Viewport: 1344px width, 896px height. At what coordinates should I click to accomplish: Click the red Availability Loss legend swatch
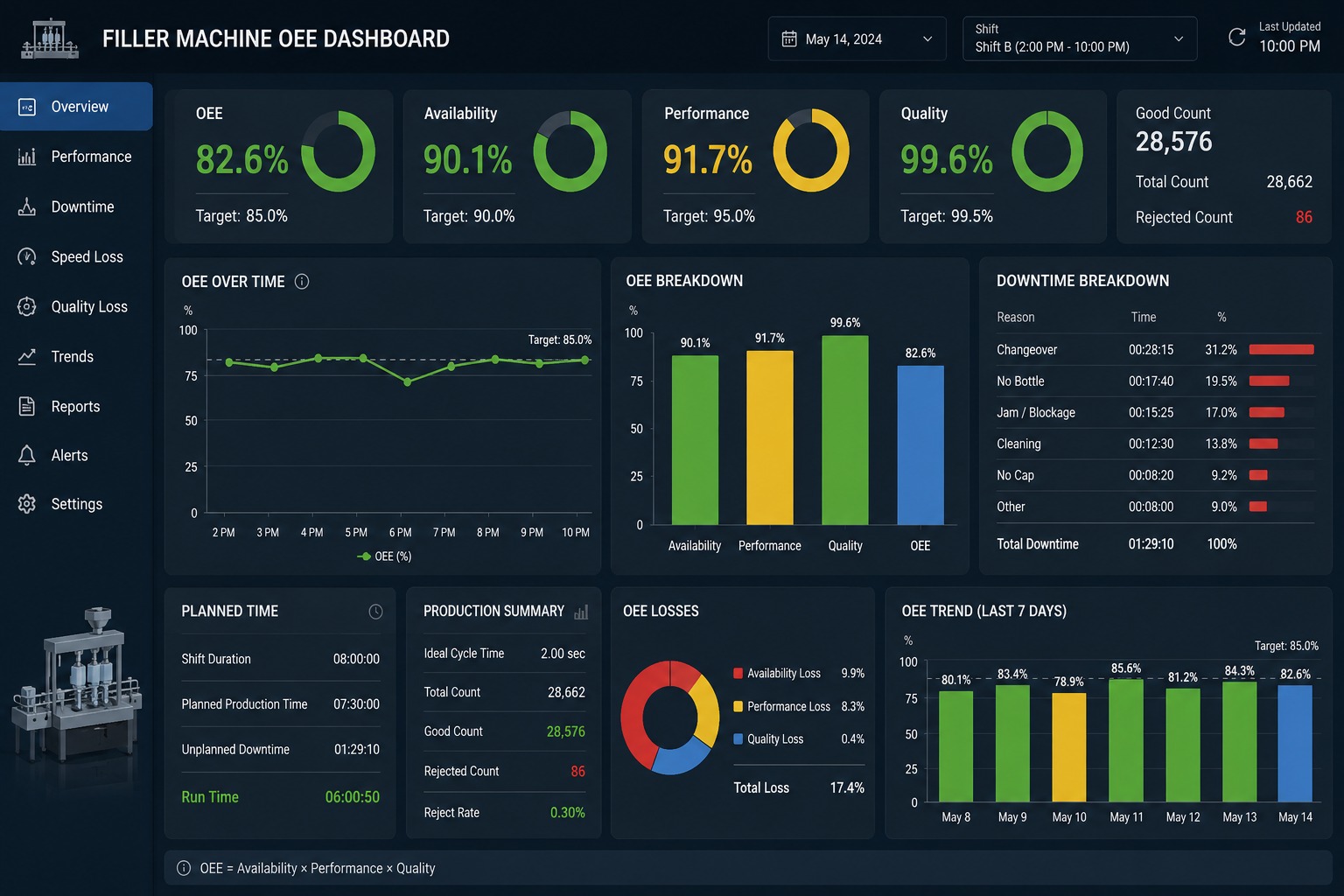[x=738, y=673]
